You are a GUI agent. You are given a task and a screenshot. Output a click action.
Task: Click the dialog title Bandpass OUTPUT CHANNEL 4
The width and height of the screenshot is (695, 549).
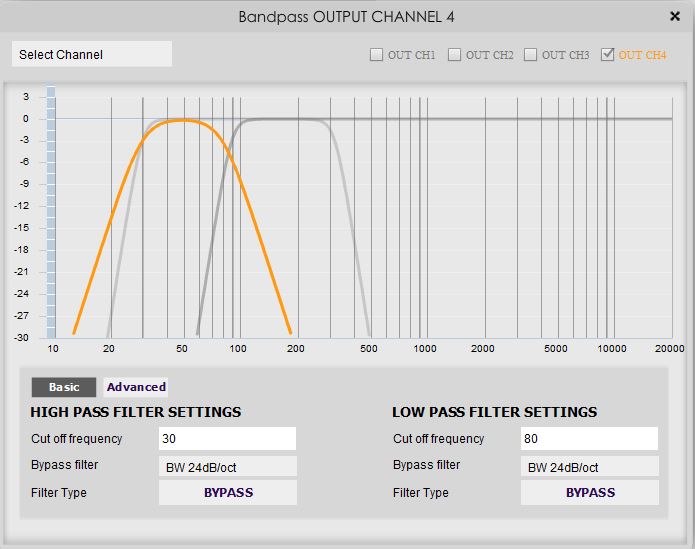click(x=346, y=17)
